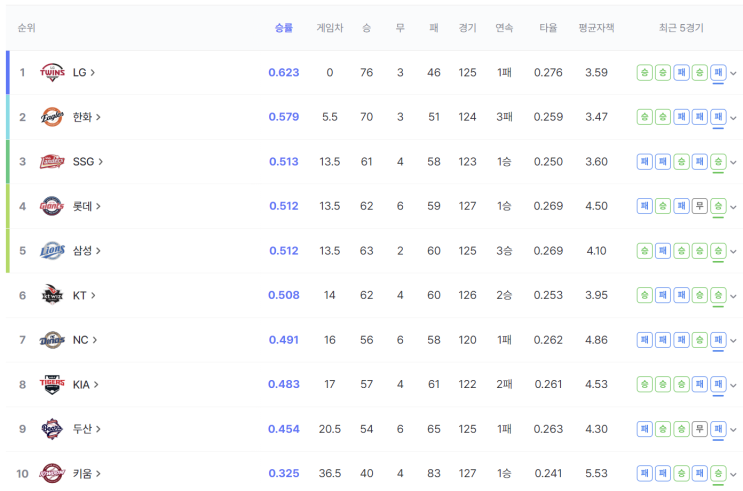Open the 두산 team link

click(x=86, y=429)
